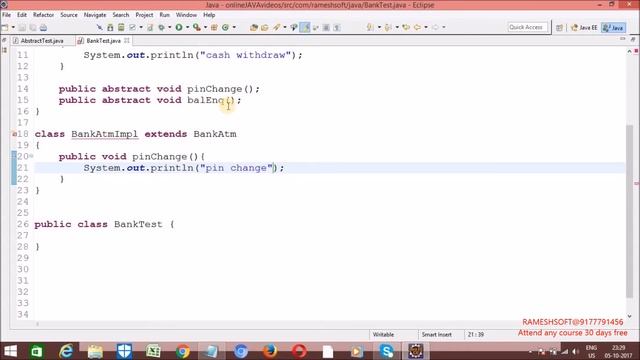The height and width of the screenshot is (360, 640).
Task: Click the Previous Annotation icon
Action: coord(388,27)
